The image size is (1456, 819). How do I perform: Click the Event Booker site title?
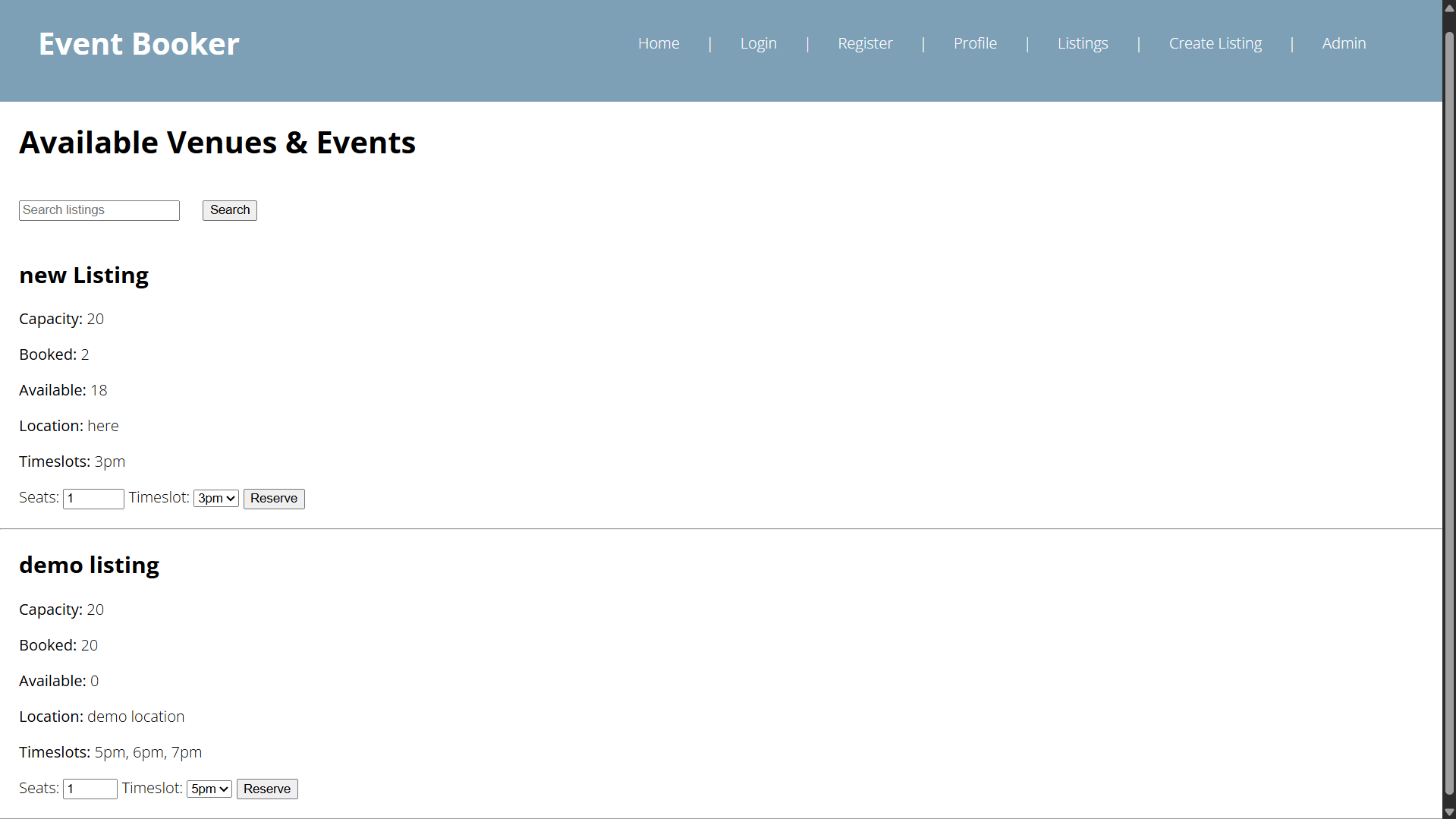click(x=138, y=43)
